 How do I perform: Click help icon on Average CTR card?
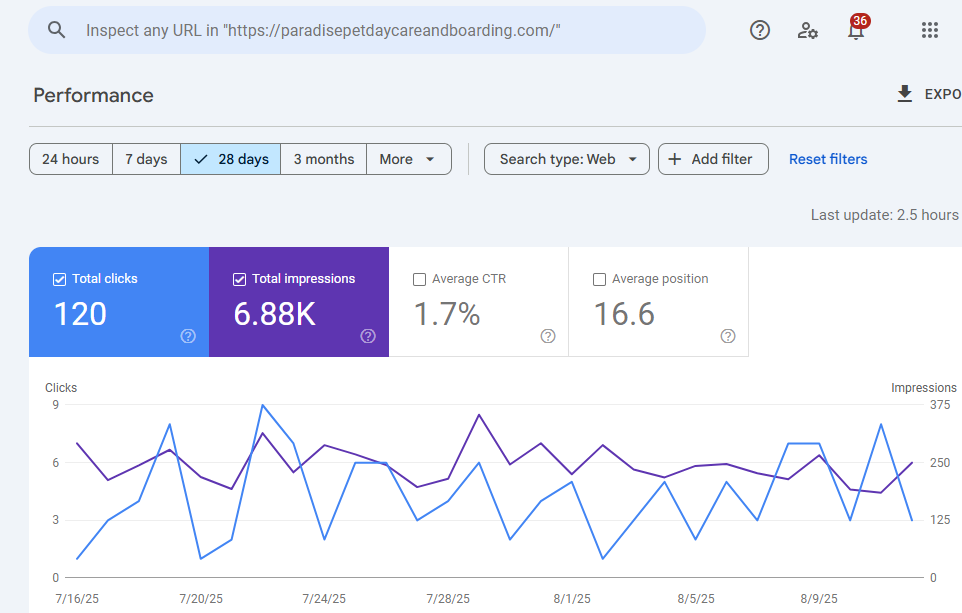click(548, 336)
